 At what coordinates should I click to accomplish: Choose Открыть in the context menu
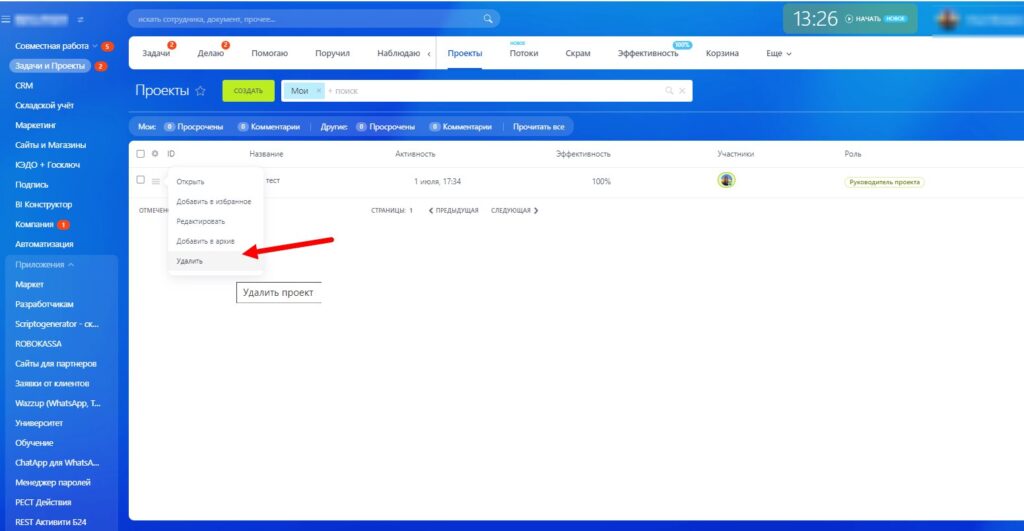point(190,182)
